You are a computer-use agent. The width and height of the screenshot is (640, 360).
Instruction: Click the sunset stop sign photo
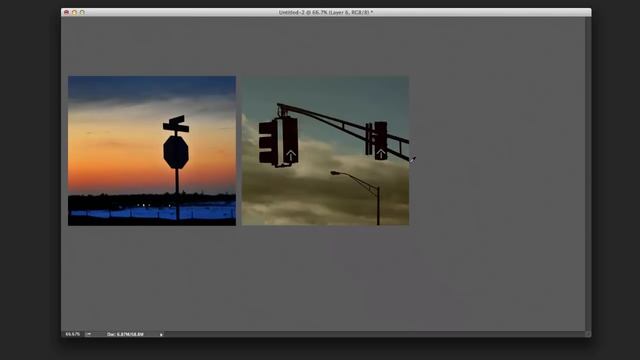[x=152, y=151]
